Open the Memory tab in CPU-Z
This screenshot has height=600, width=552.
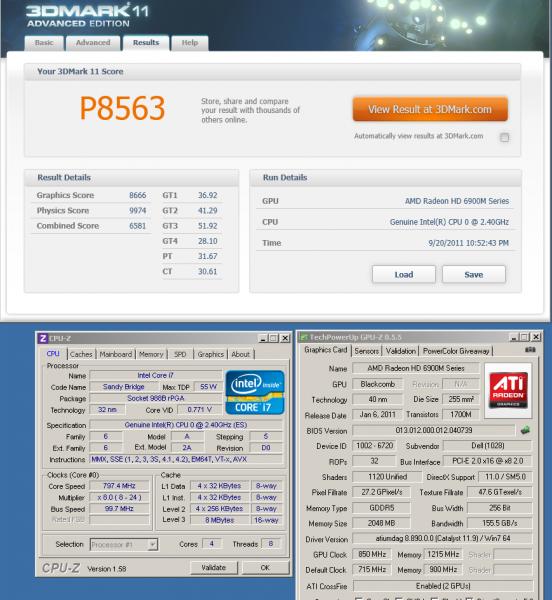pos(151,354)
